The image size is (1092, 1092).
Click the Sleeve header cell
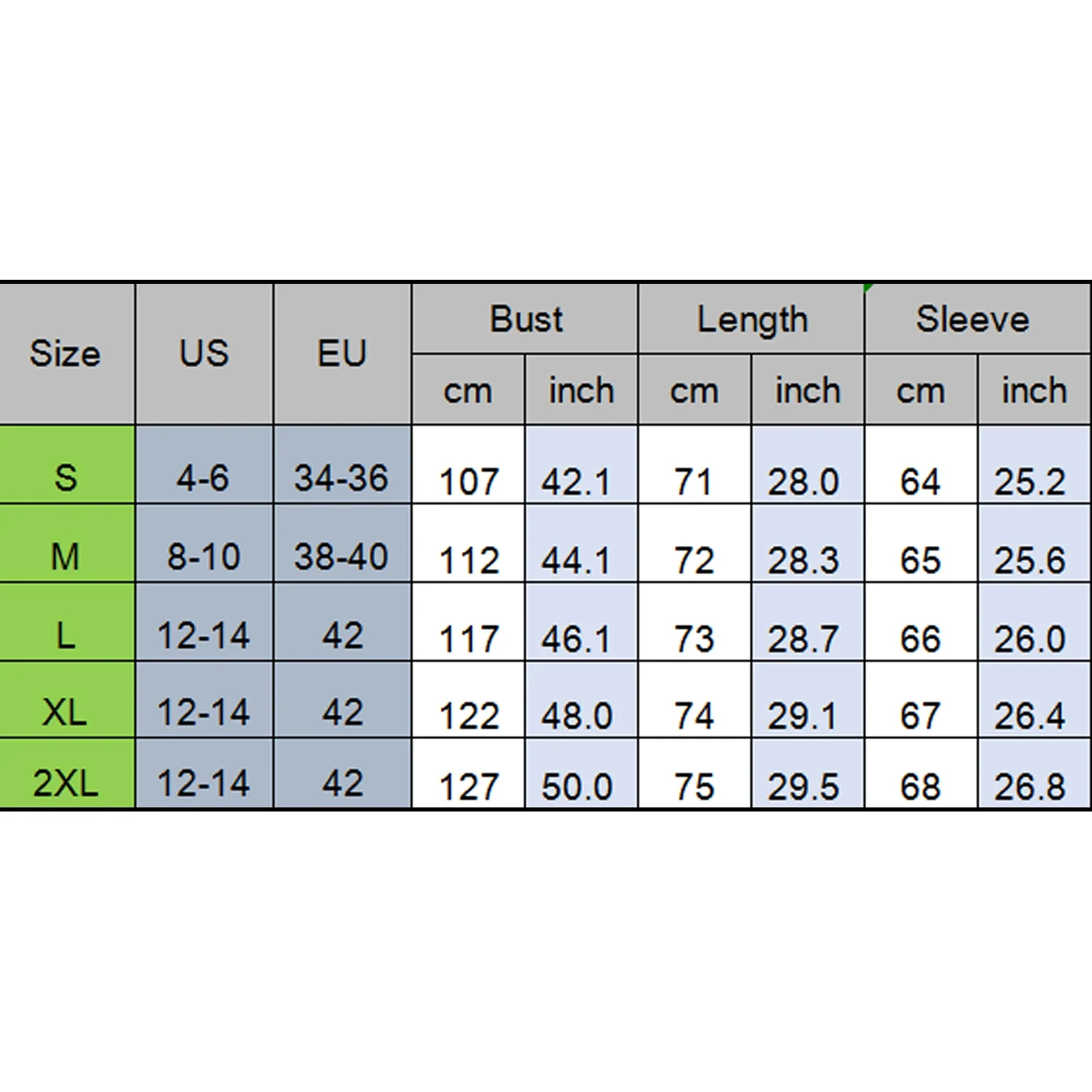pyautogui.click(x=977, y=319)
